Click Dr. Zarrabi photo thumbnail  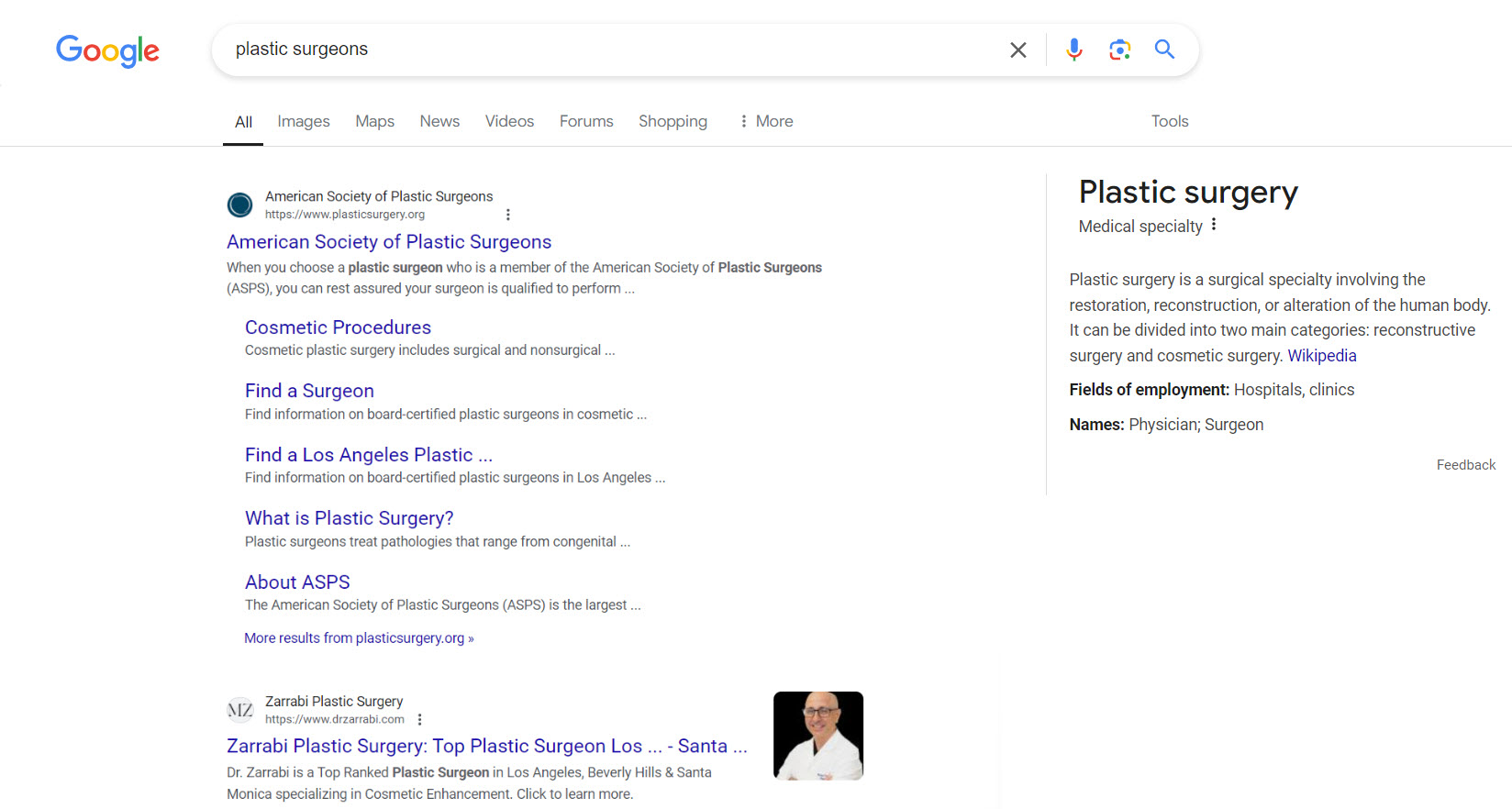tap(818, 736)
